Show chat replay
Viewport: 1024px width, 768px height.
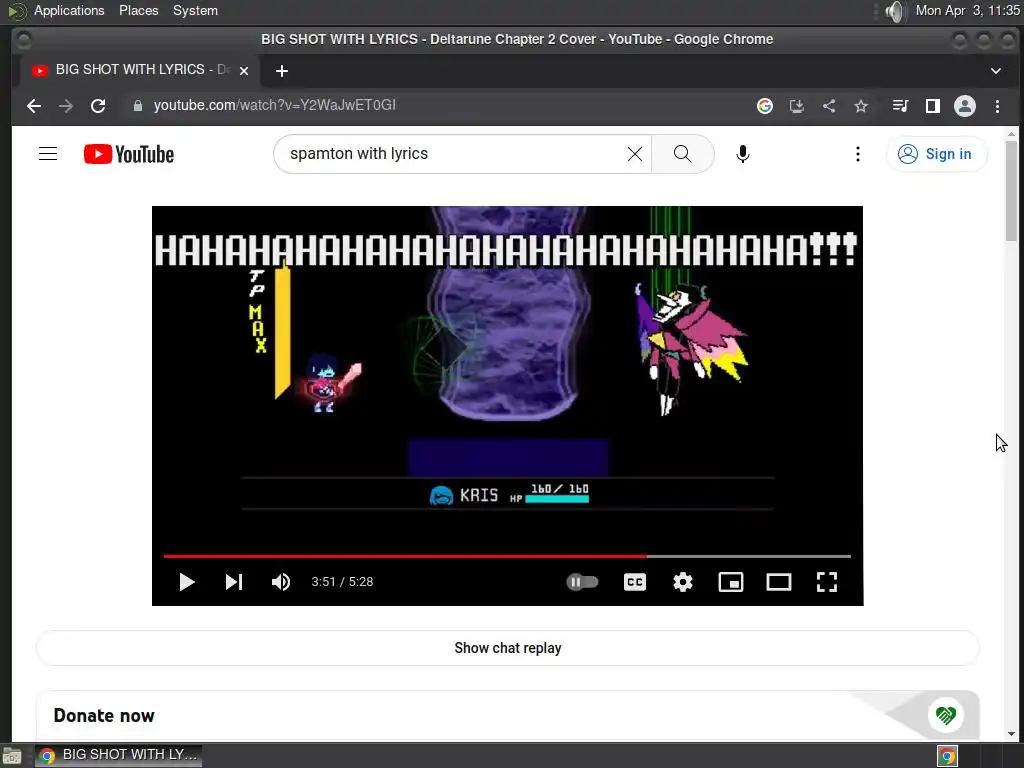point(507,648)
